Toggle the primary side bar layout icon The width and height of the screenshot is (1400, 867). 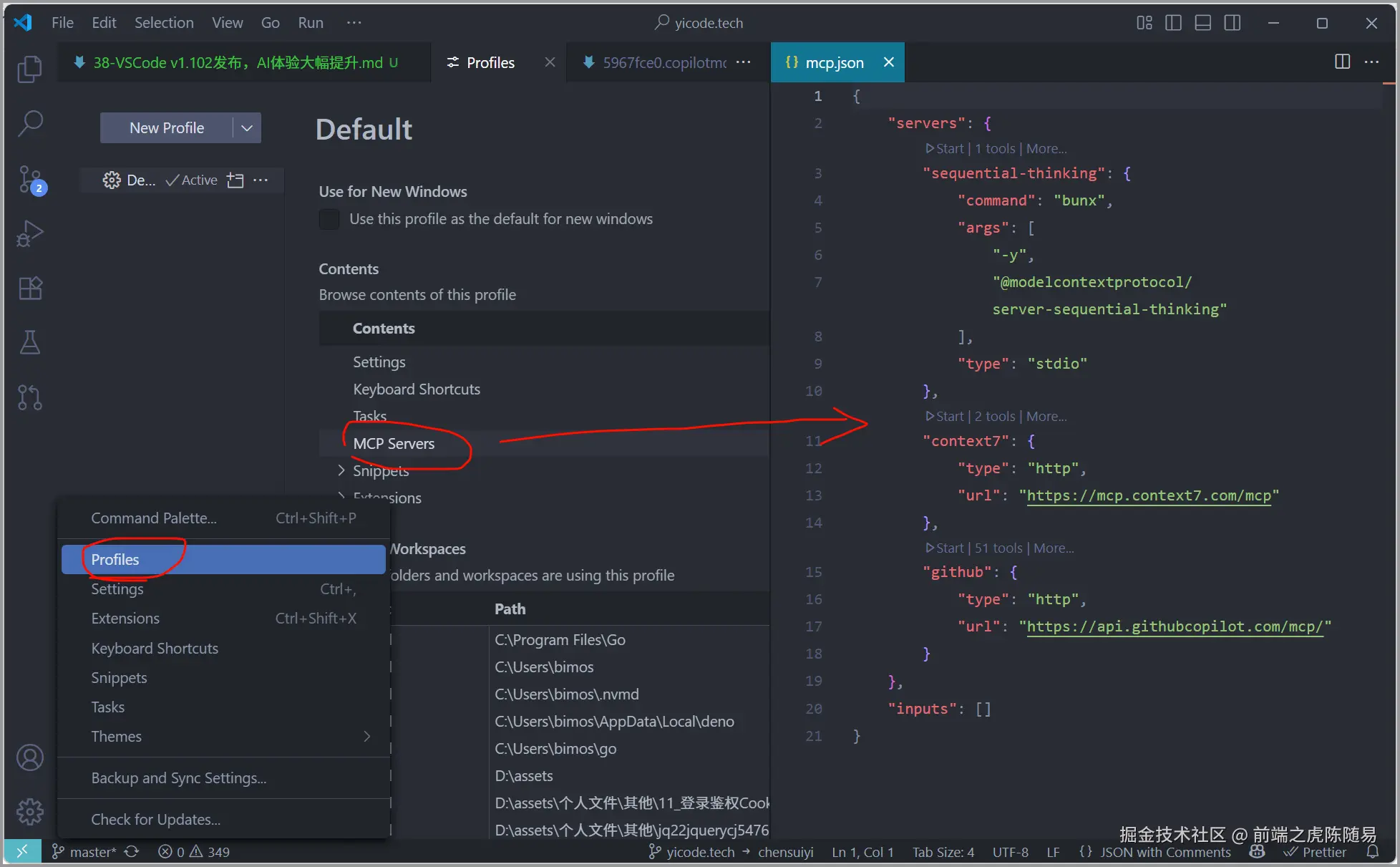tap(1173, 23)
